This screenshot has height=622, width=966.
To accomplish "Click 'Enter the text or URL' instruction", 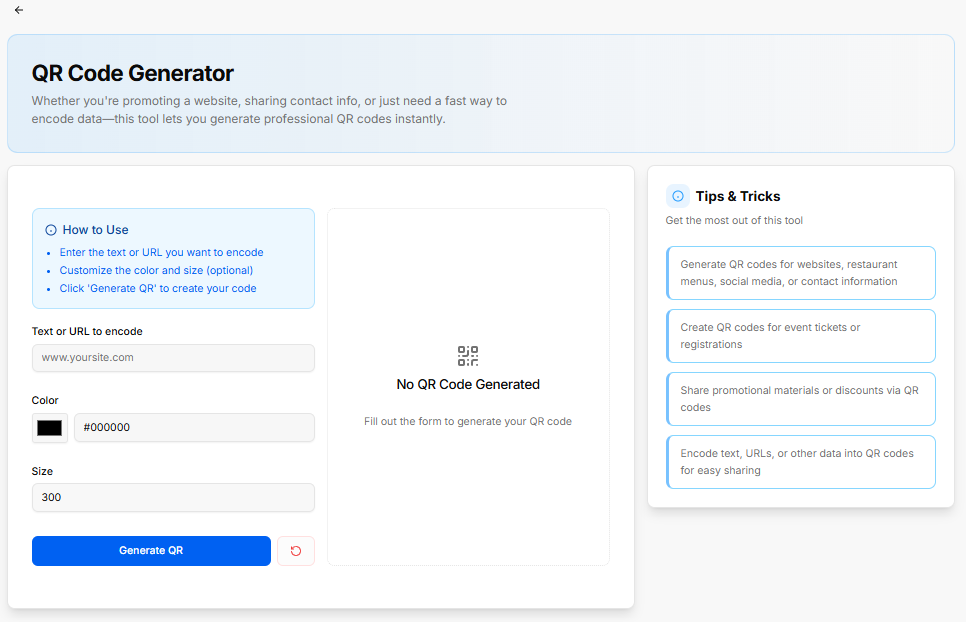I will (x=161, y=252).
